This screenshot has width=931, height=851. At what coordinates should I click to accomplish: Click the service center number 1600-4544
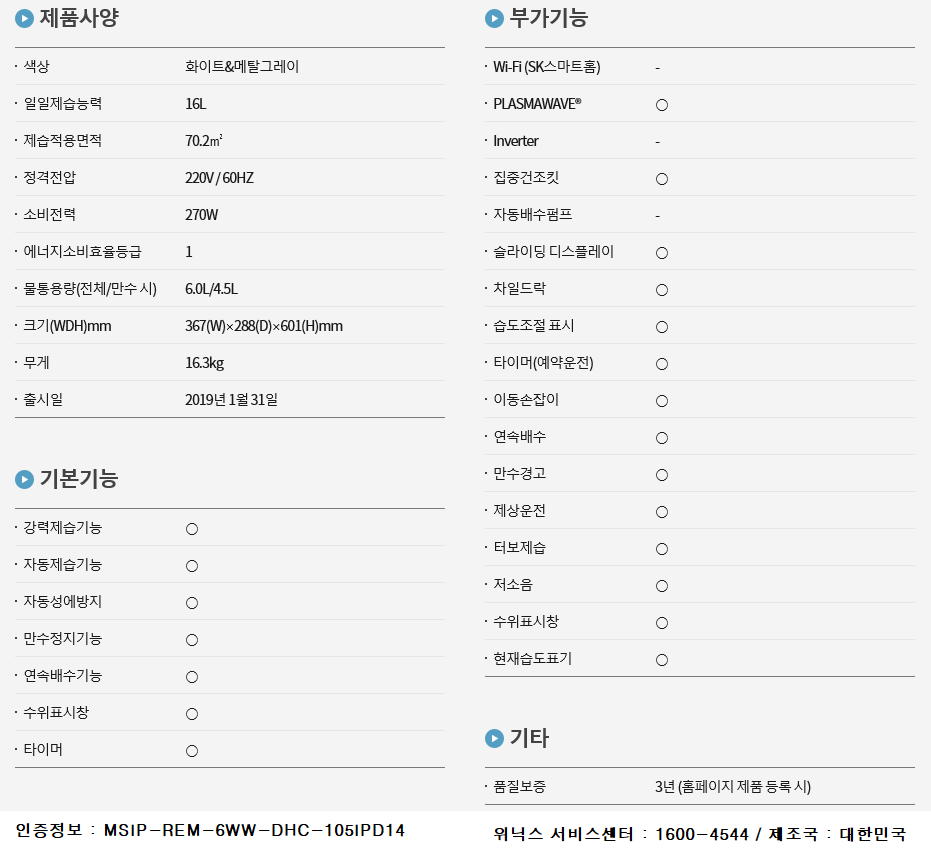702,834
